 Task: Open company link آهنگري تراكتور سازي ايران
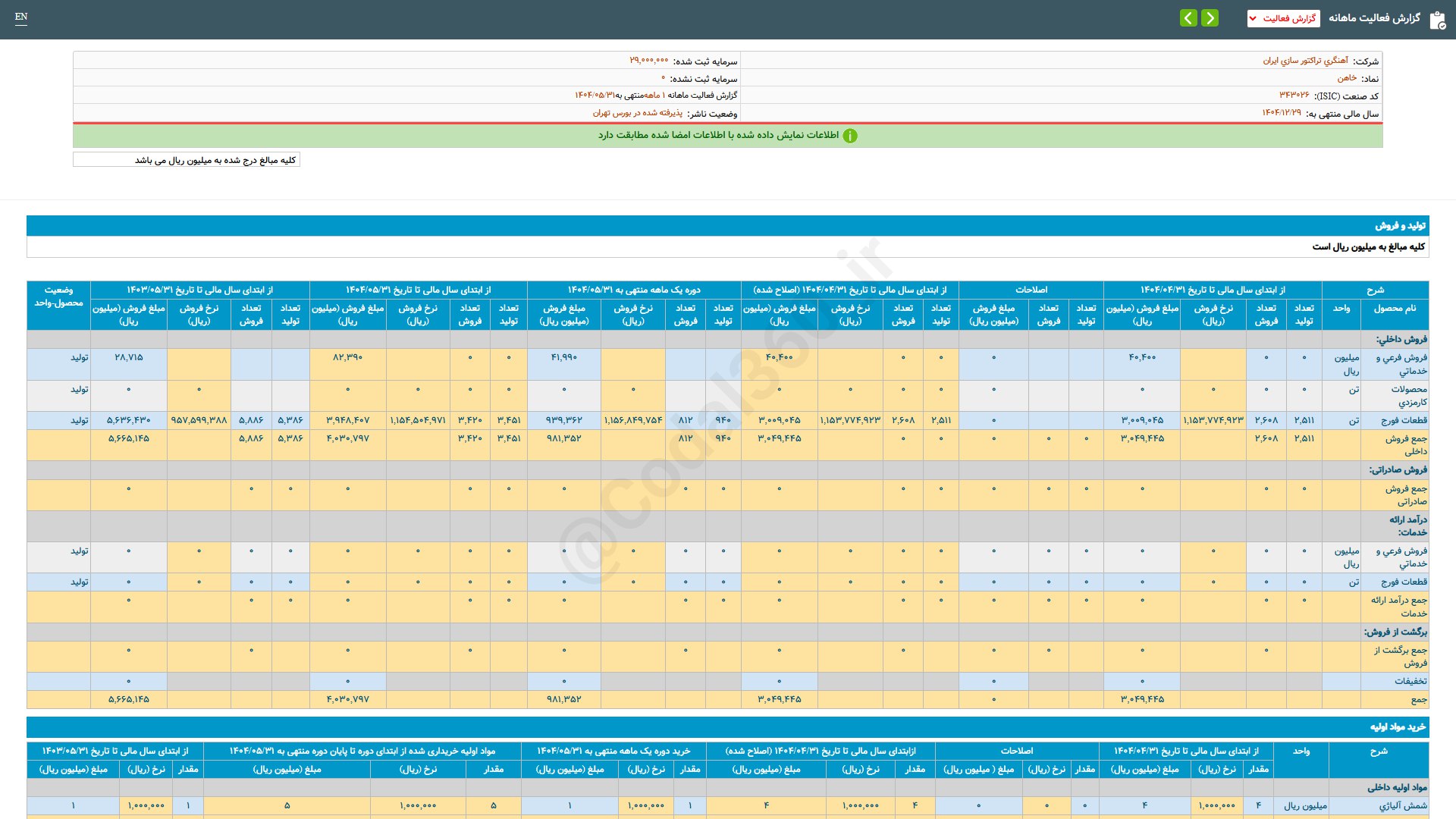[x=1305, y=61]
